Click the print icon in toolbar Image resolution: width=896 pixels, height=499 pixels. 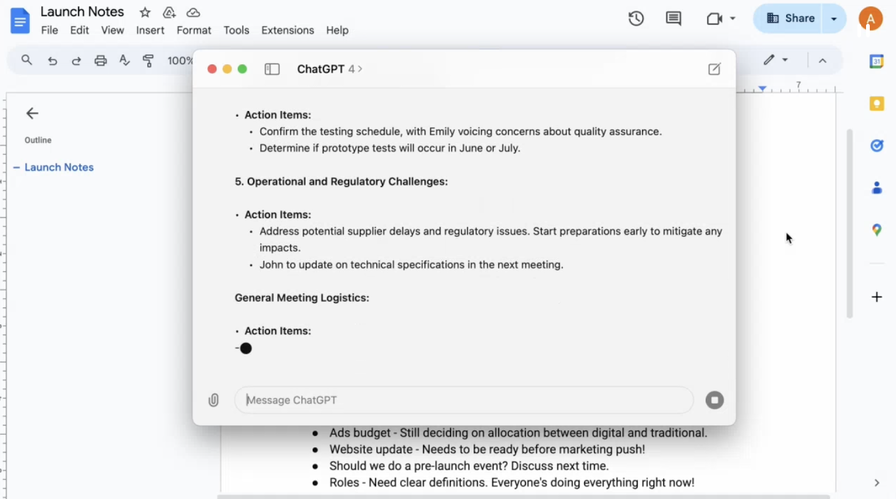tap(100, 61)
